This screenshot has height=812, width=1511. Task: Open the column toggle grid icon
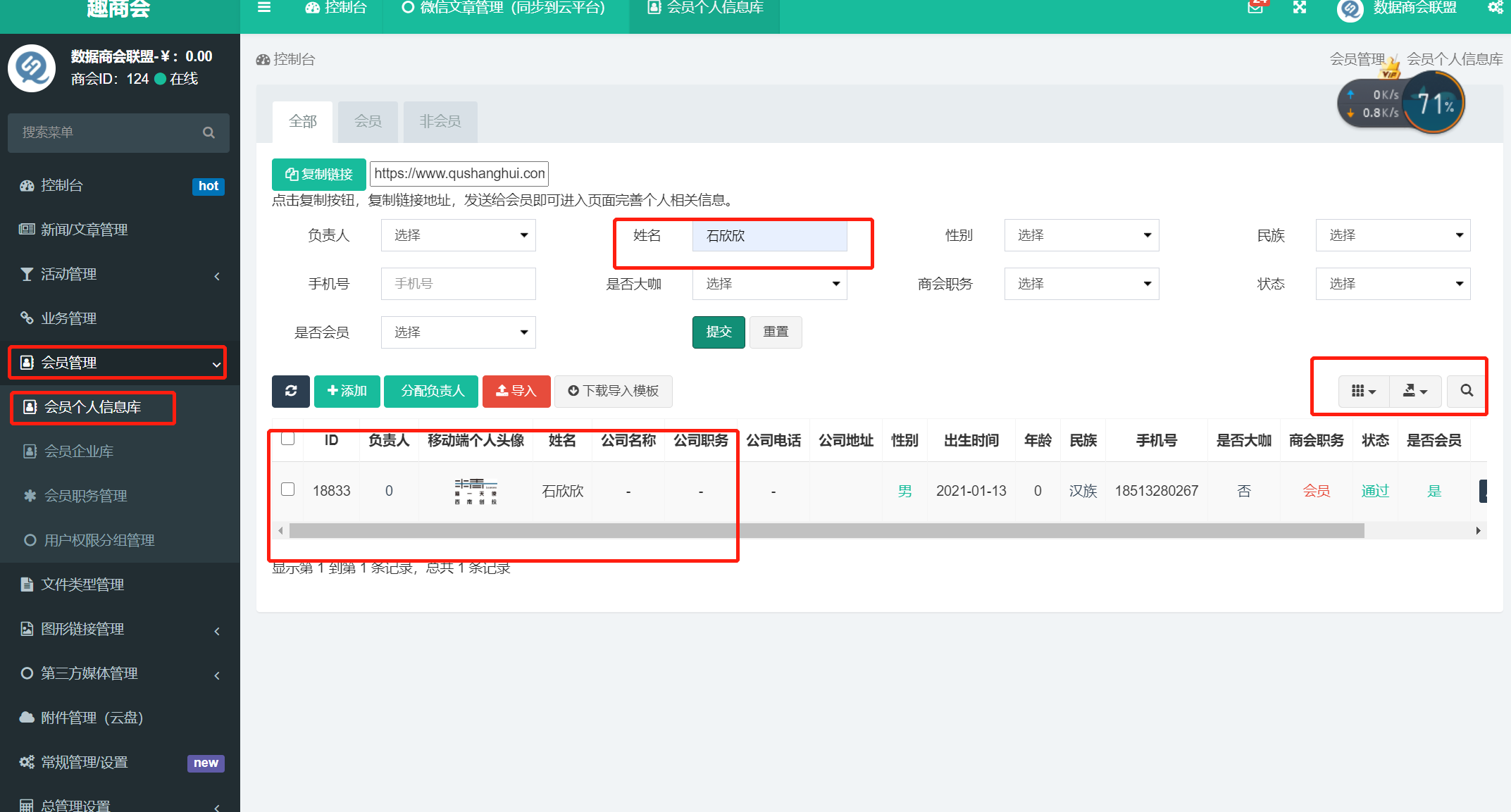tap(1363, 391)
